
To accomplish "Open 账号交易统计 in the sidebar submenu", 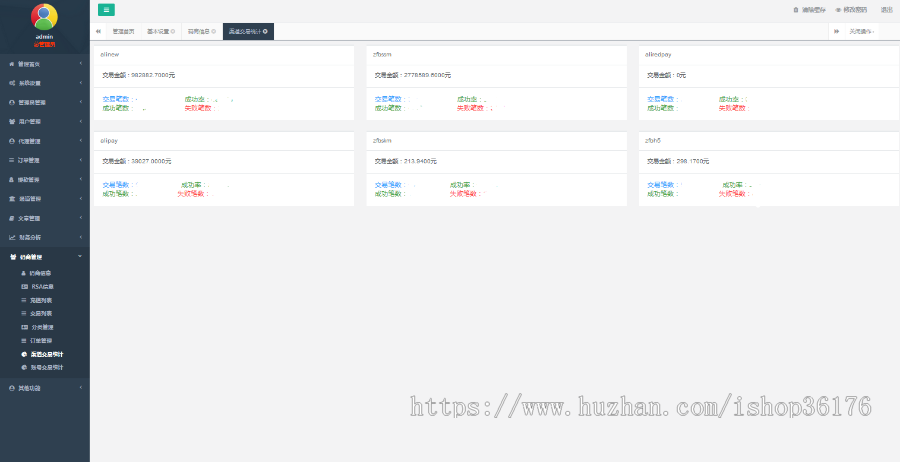I will click(x=46, y=367).
